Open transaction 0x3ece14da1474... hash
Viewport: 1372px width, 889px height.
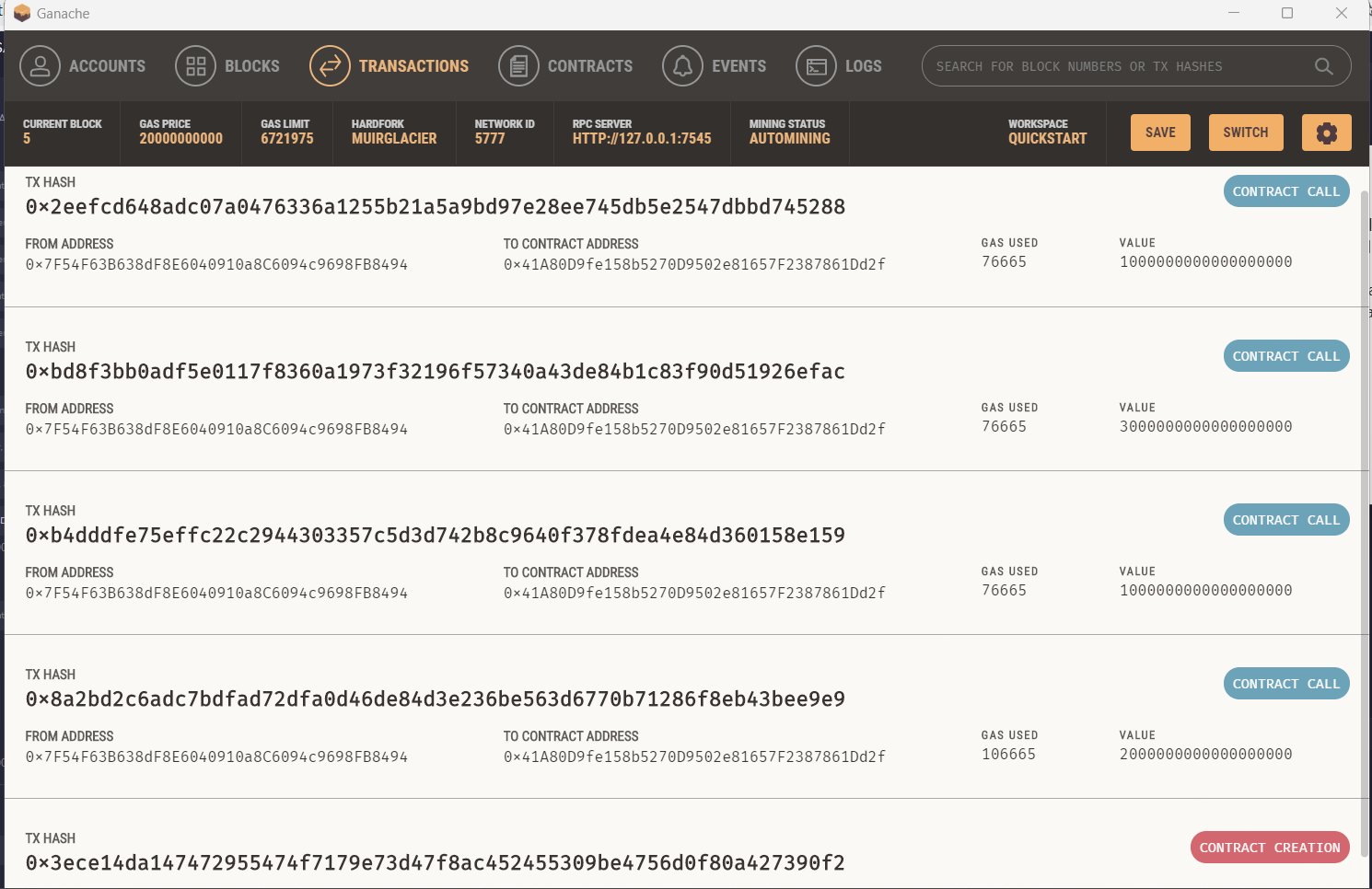coord(436,863)
